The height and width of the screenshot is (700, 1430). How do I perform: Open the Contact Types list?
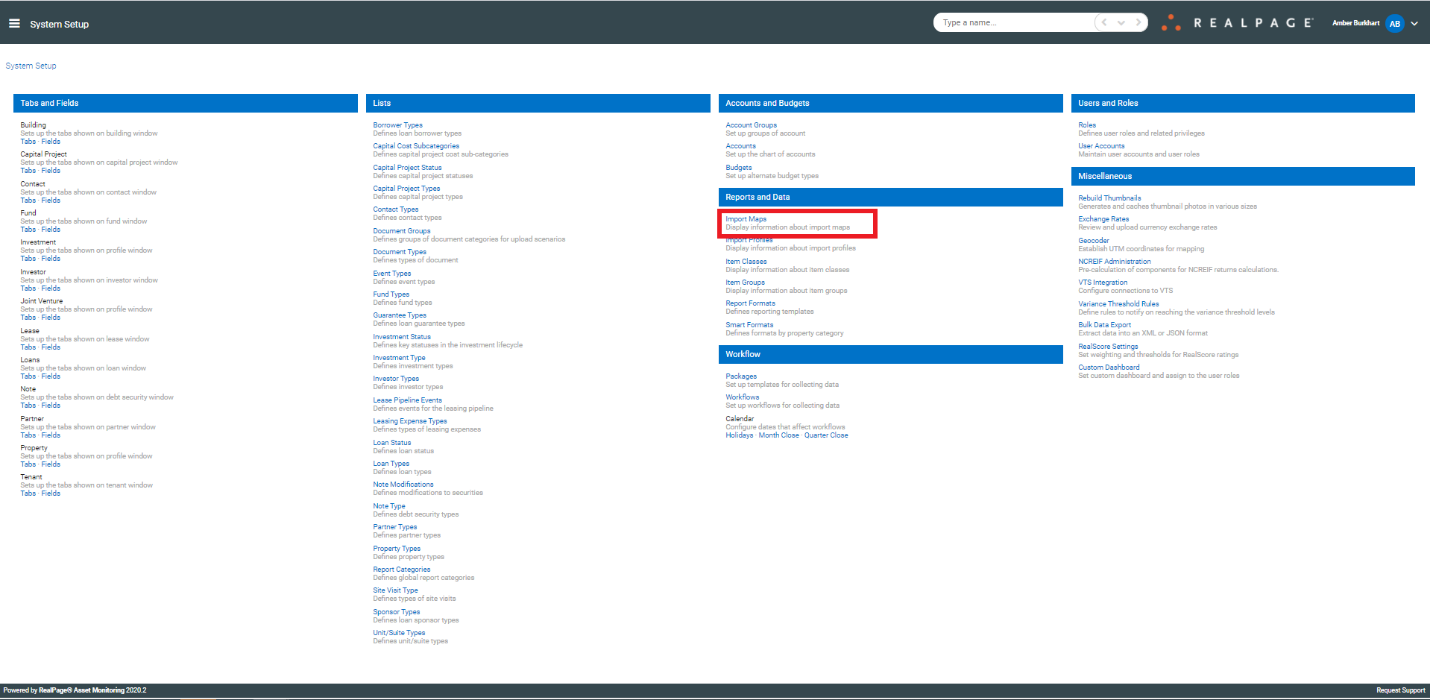(395, 209)
